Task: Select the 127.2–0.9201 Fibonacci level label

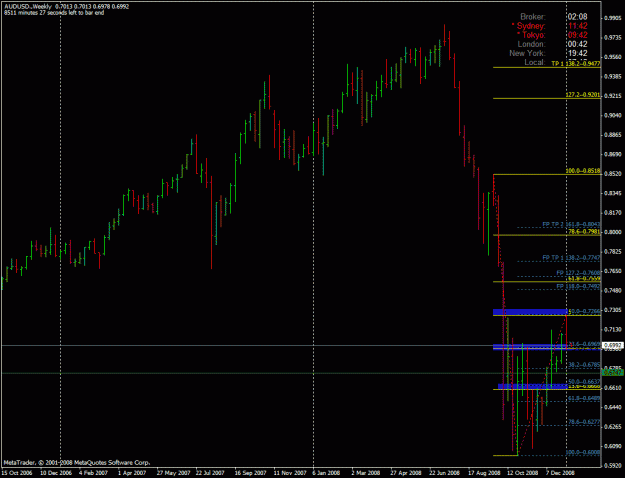Action: coord(583,95)
